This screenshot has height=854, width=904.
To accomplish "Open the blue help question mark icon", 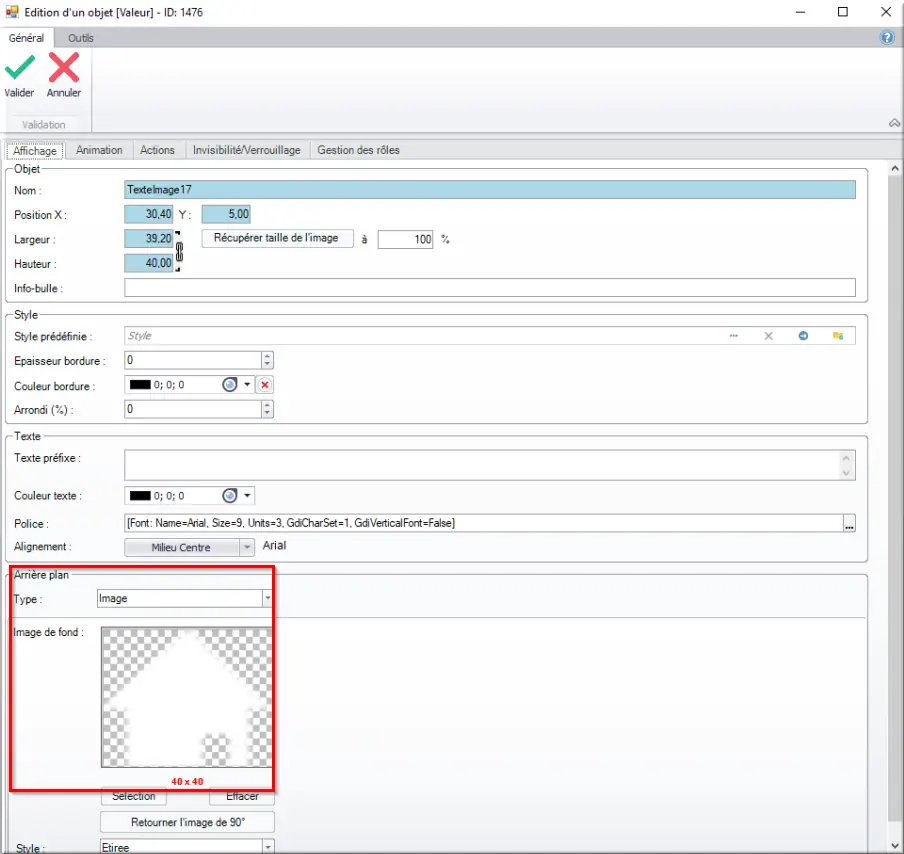I will click(887, 38).
